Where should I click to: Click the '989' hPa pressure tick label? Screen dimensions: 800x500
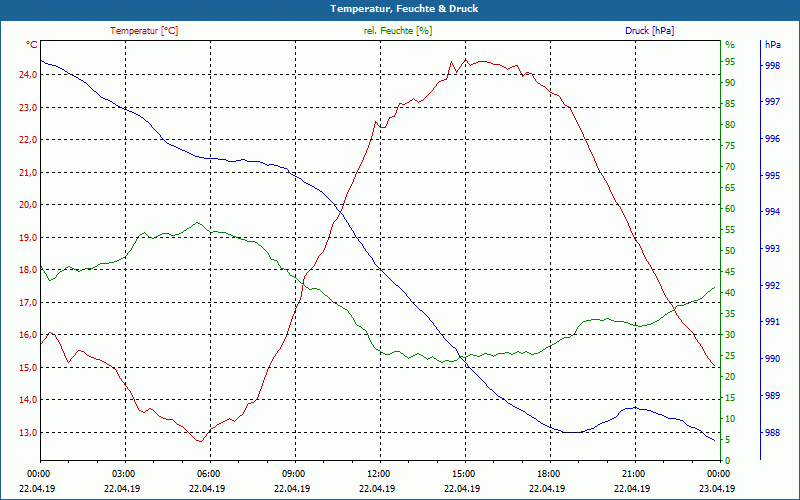(772, 395)
